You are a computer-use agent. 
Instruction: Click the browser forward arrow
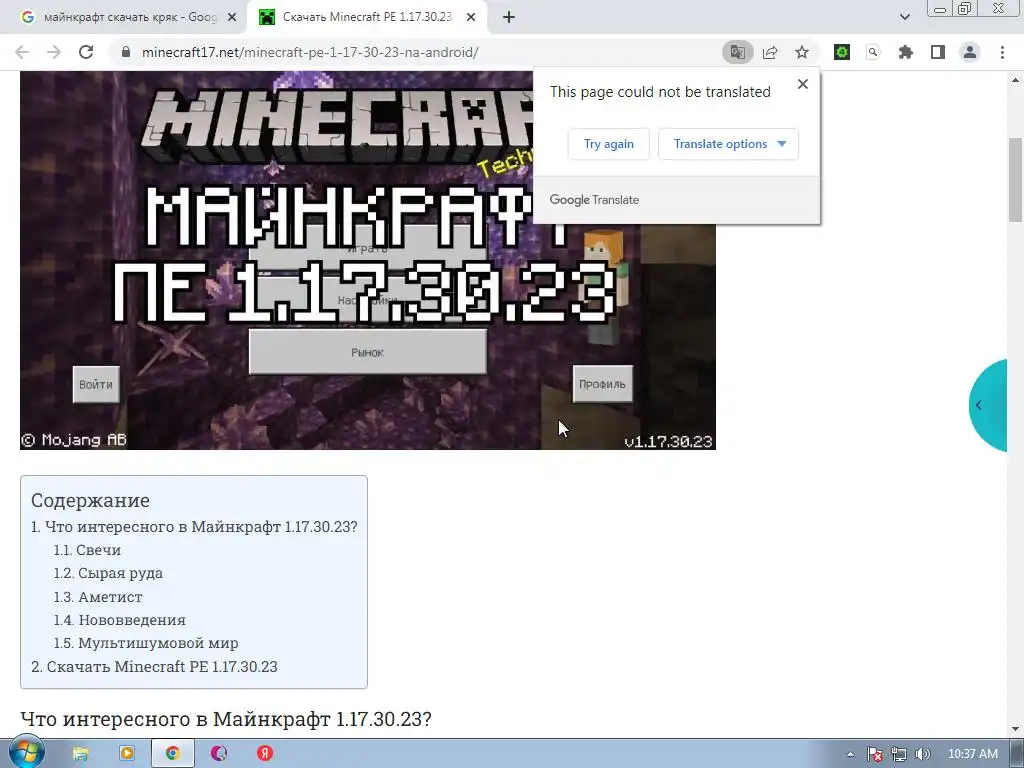[x=54, y=52]
